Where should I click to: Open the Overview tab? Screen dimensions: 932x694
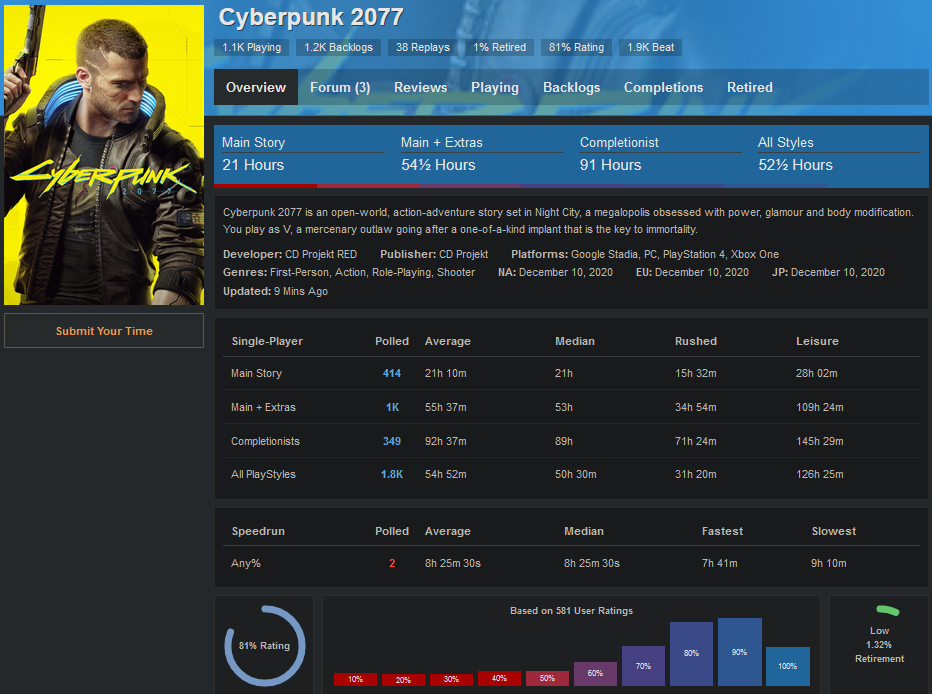(256, 87)
